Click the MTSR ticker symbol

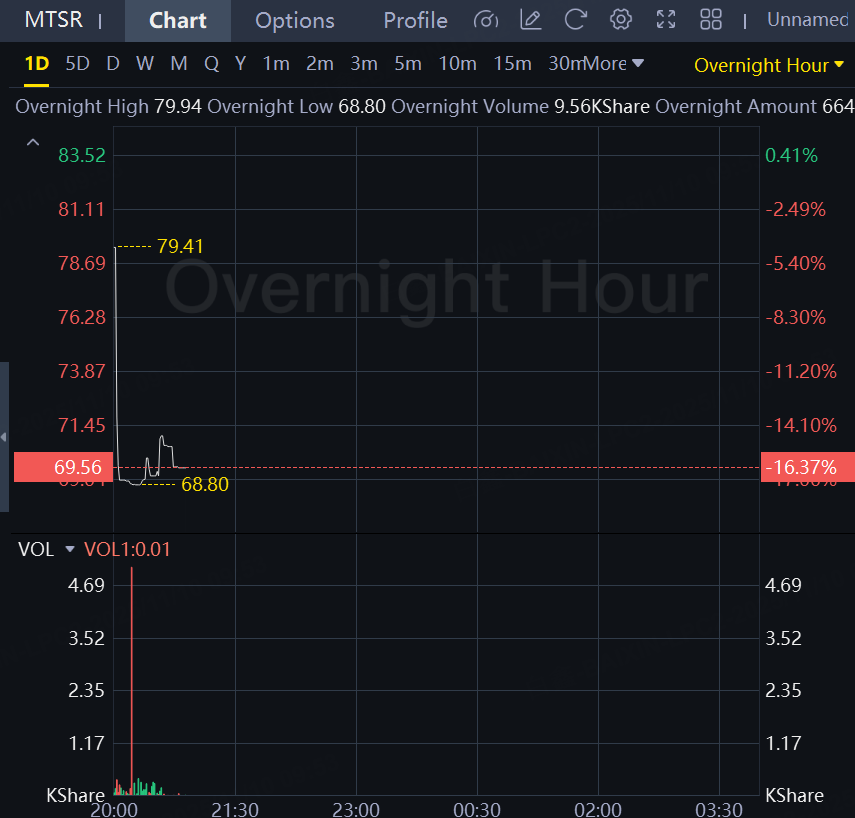54,20
